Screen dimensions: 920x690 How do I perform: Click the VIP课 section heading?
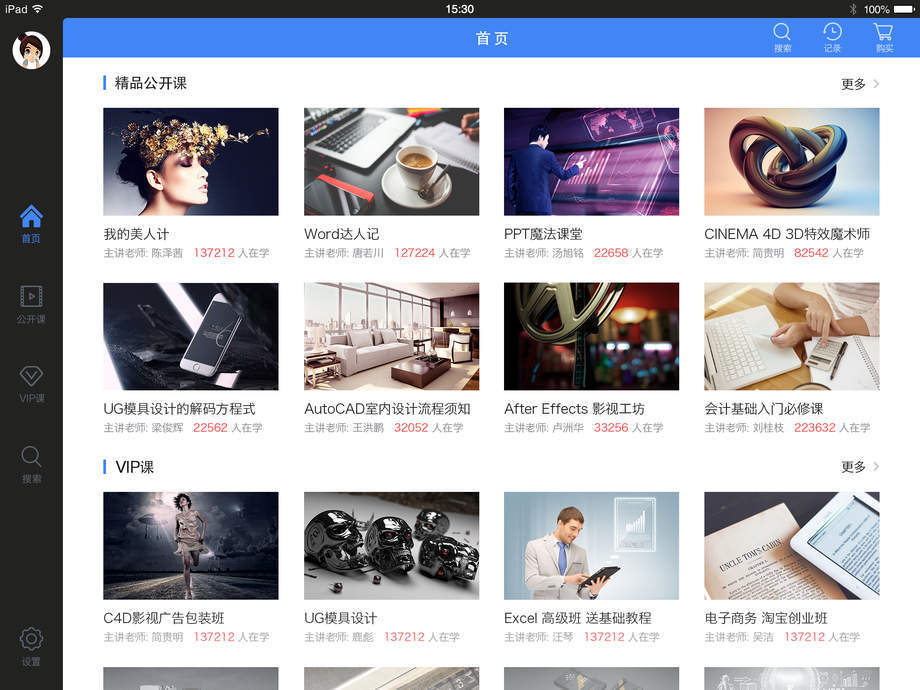[x=134, y=467]
